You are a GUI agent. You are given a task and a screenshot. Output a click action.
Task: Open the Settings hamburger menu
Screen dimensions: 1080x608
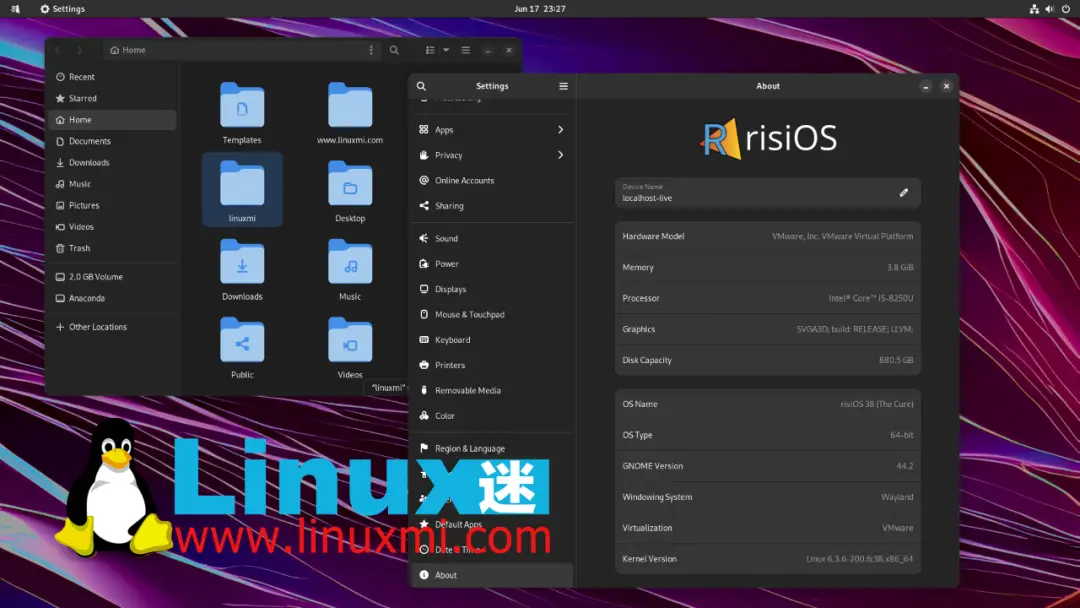pos(563,86)
